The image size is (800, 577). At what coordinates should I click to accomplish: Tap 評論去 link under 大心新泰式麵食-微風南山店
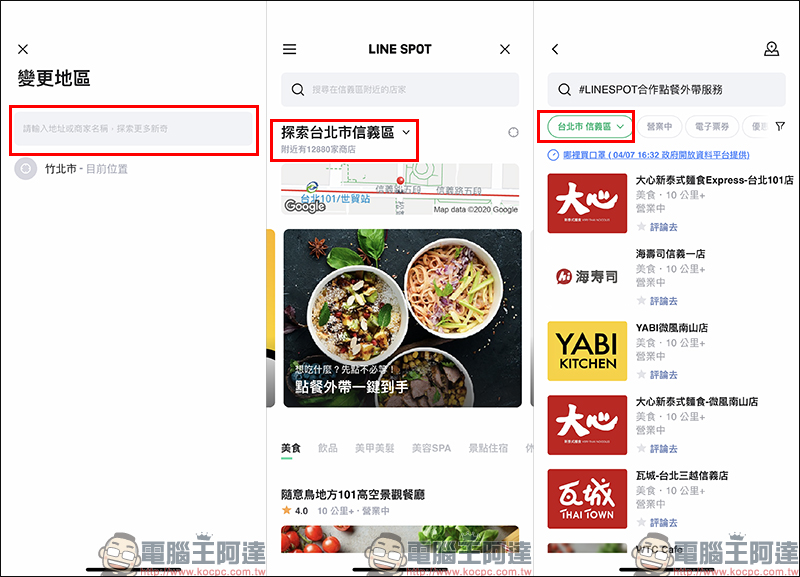click(x=664, y=449)
